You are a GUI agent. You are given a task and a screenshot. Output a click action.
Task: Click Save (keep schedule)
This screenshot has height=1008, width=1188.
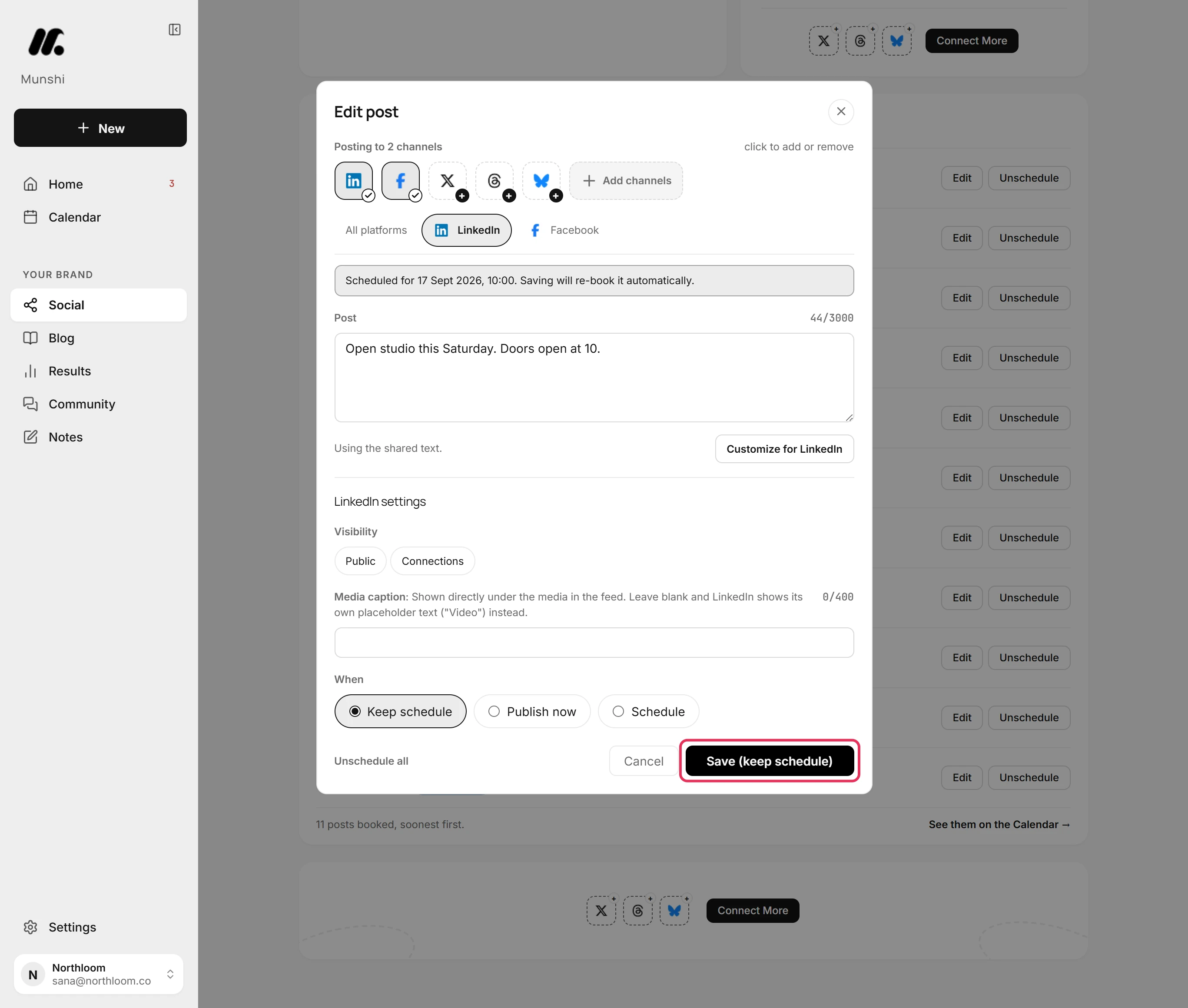(769, 761)
